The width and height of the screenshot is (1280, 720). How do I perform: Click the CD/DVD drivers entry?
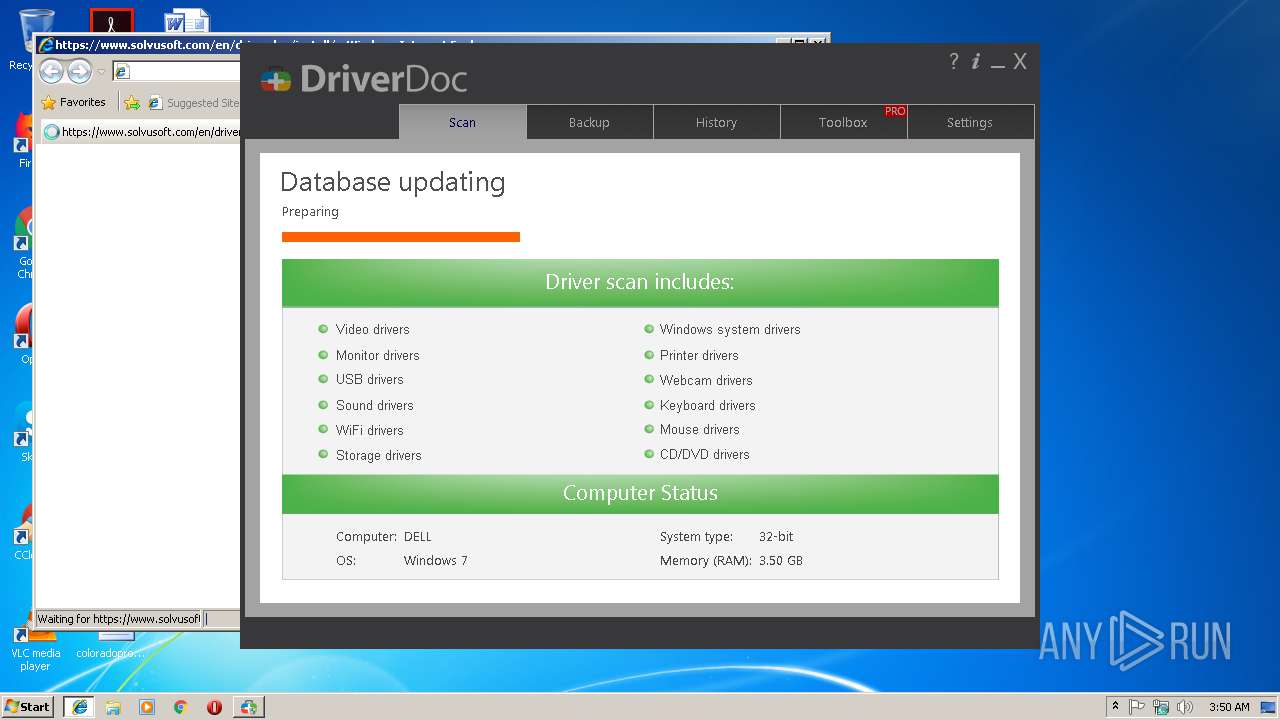click(704, 454)
